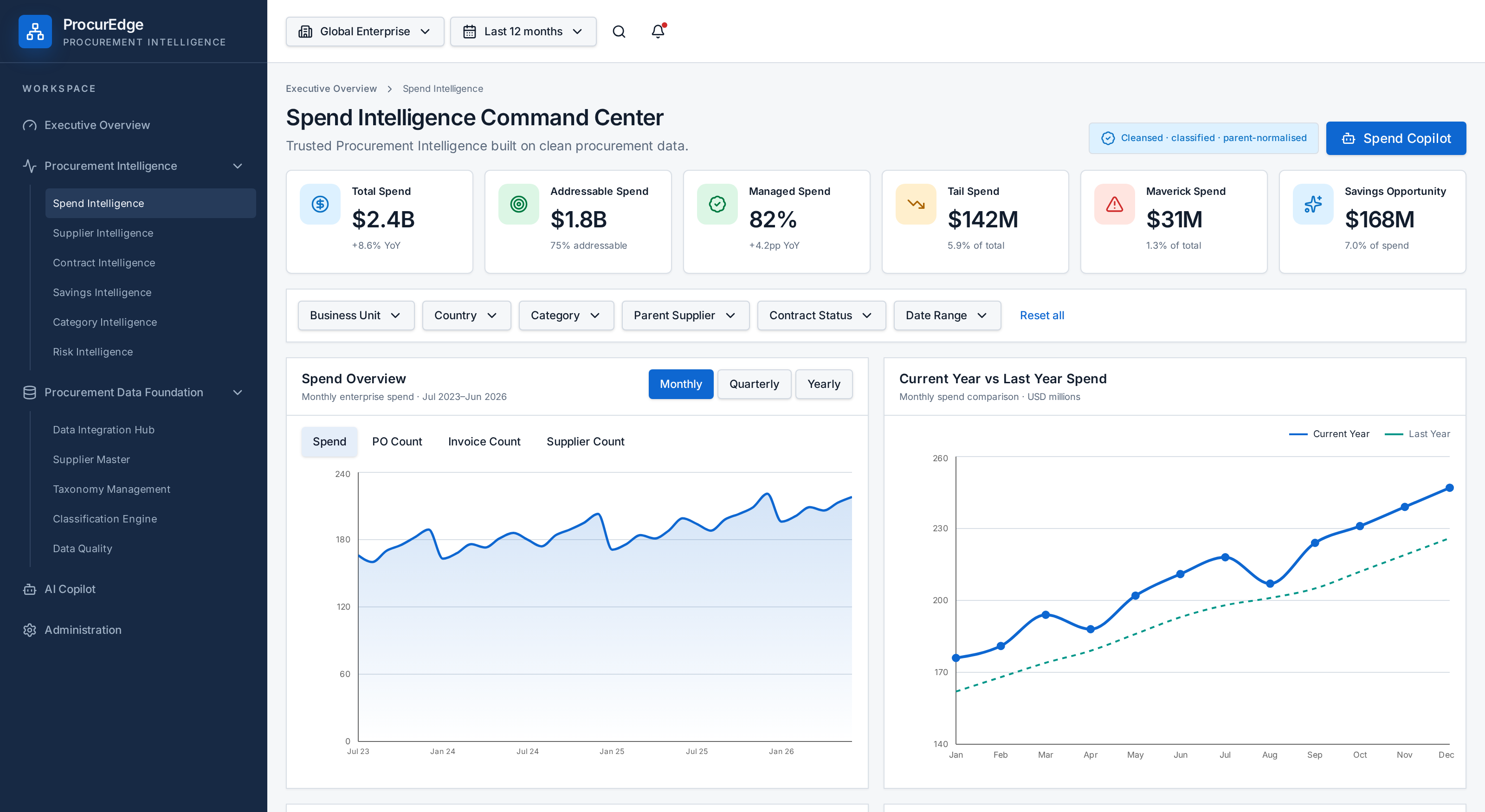Switch Spend Overview to Yearly
The height and width of the screenshot is (812, 1485).
tap(824, 384)
